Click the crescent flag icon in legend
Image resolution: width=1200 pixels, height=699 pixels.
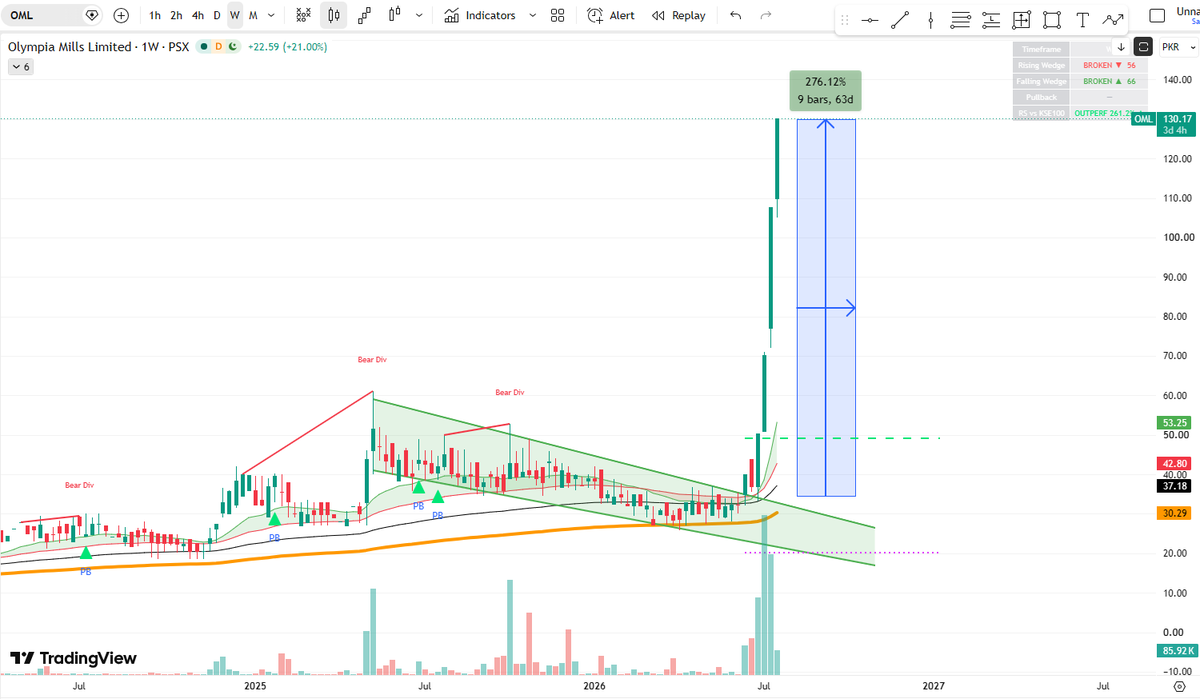pos(232,46)
